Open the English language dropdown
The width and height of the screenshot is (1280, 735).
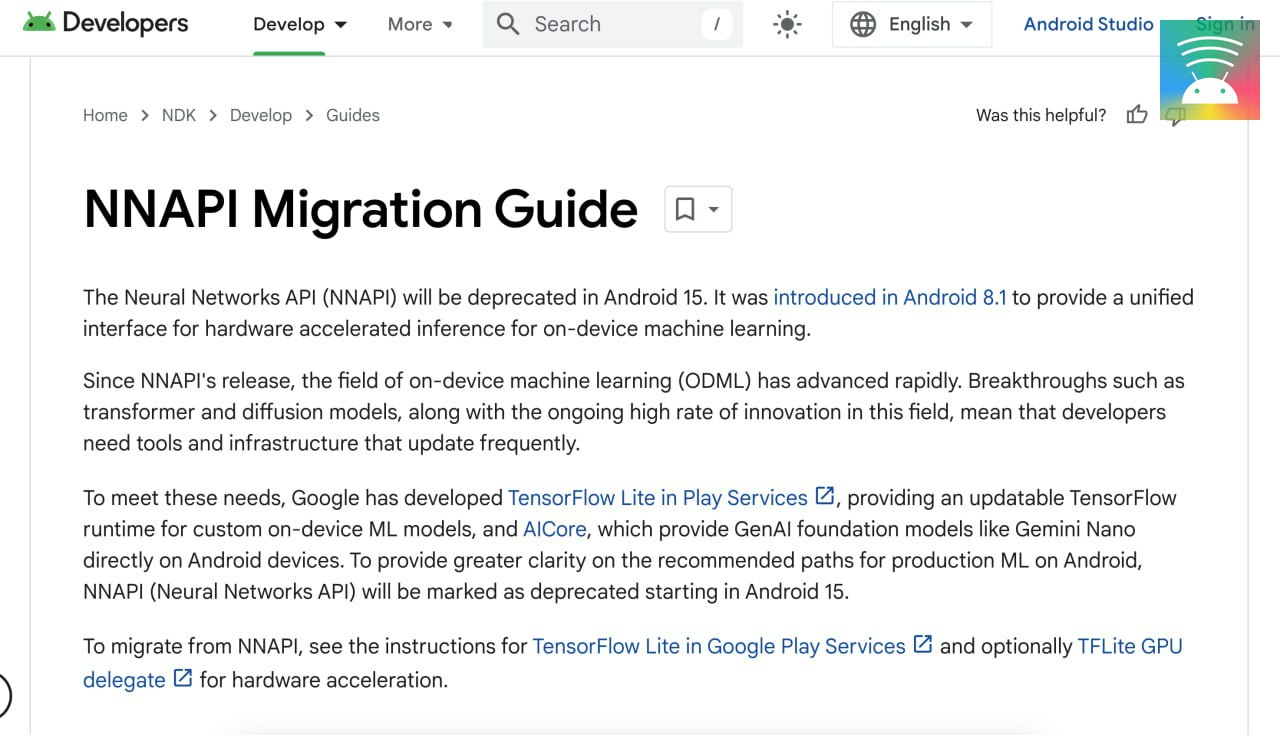(912, 24)
